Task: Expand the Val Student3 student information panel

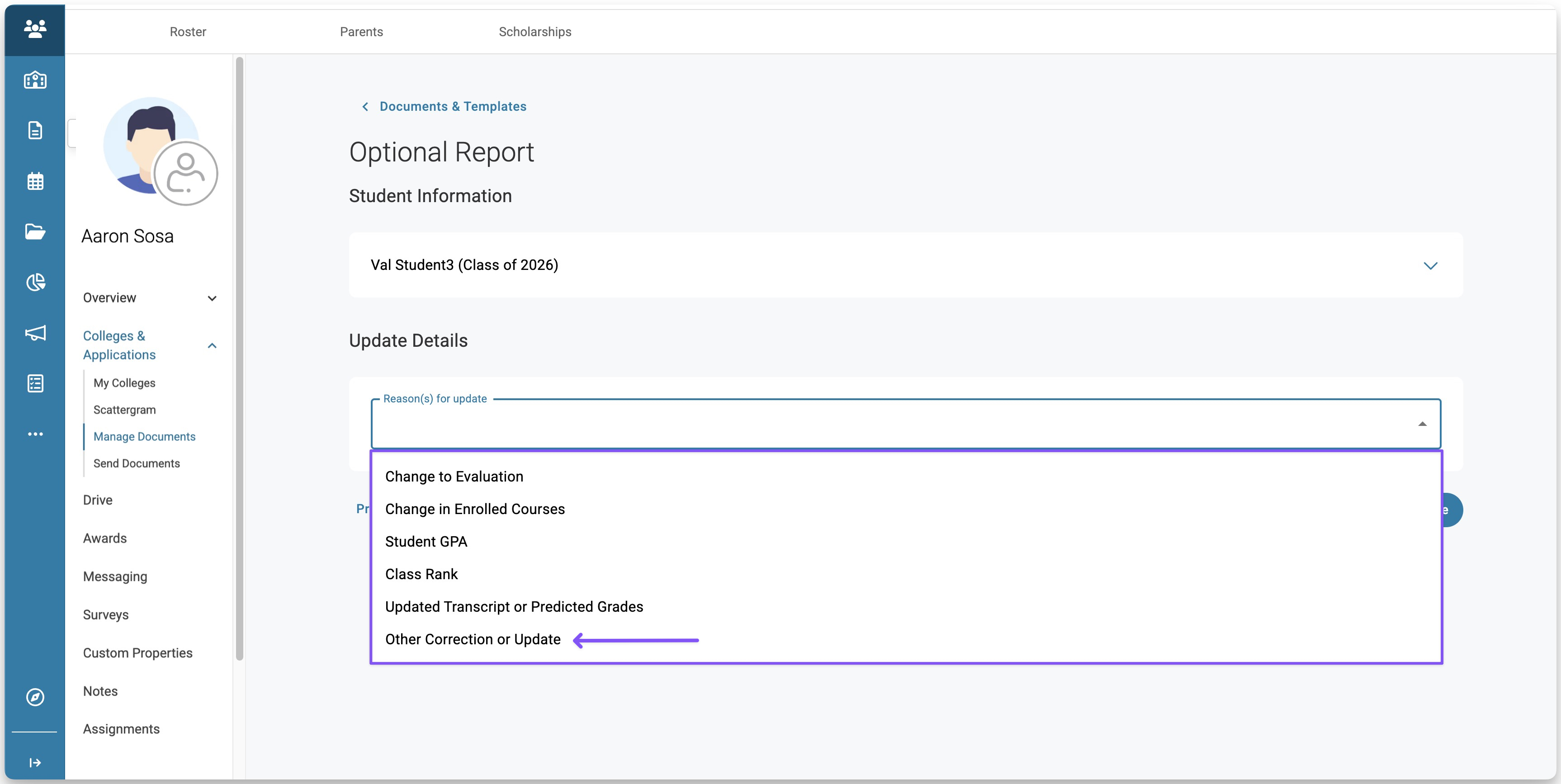Action: click(x=1430, y=265)
